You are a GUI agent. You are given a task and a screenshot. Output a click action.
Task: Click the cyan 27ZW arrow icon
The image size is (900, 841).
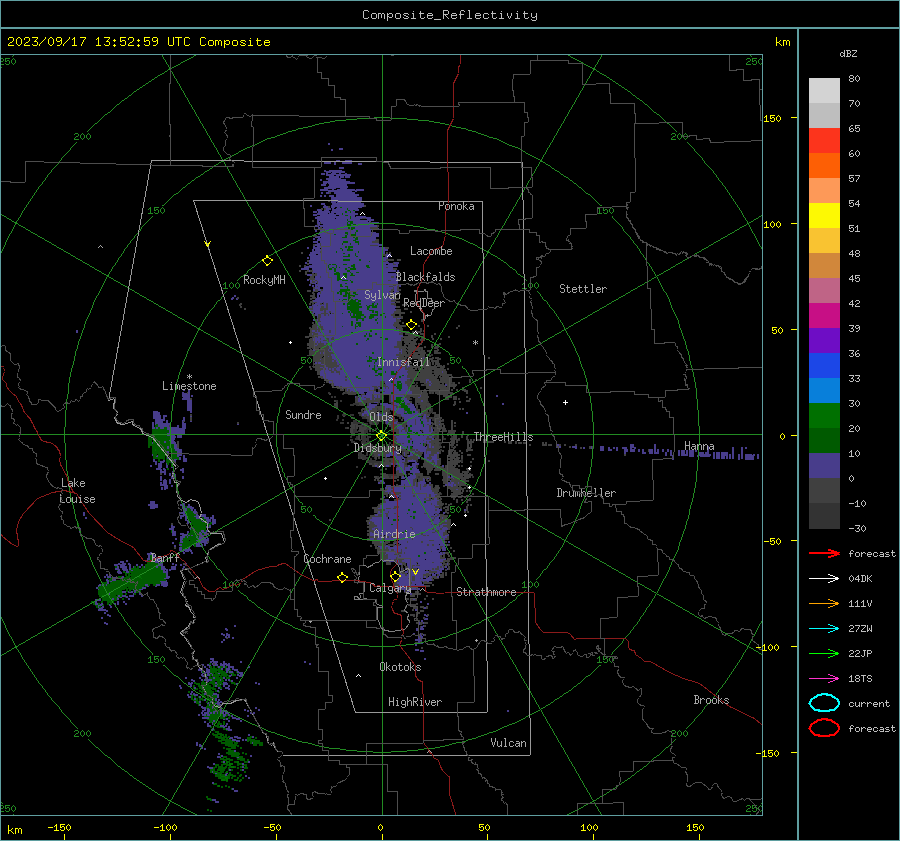(824, 629)
